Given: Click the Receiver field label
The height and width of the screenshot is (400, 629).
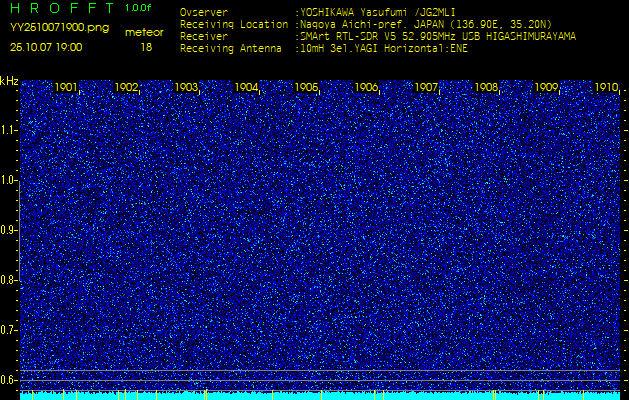Looking at the screenshot, I should [x=204, y=37].
